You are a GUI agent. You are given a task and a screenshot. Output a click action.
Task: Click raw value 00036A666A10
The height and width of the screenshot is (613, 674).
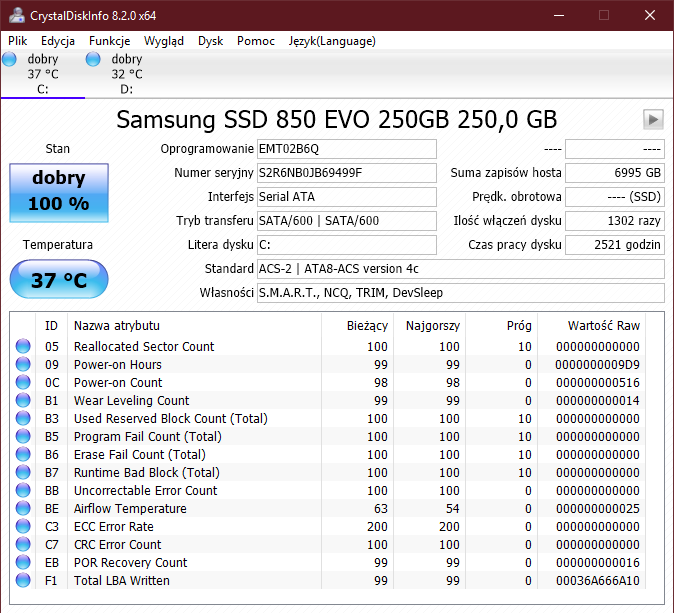tap(597, 581)
